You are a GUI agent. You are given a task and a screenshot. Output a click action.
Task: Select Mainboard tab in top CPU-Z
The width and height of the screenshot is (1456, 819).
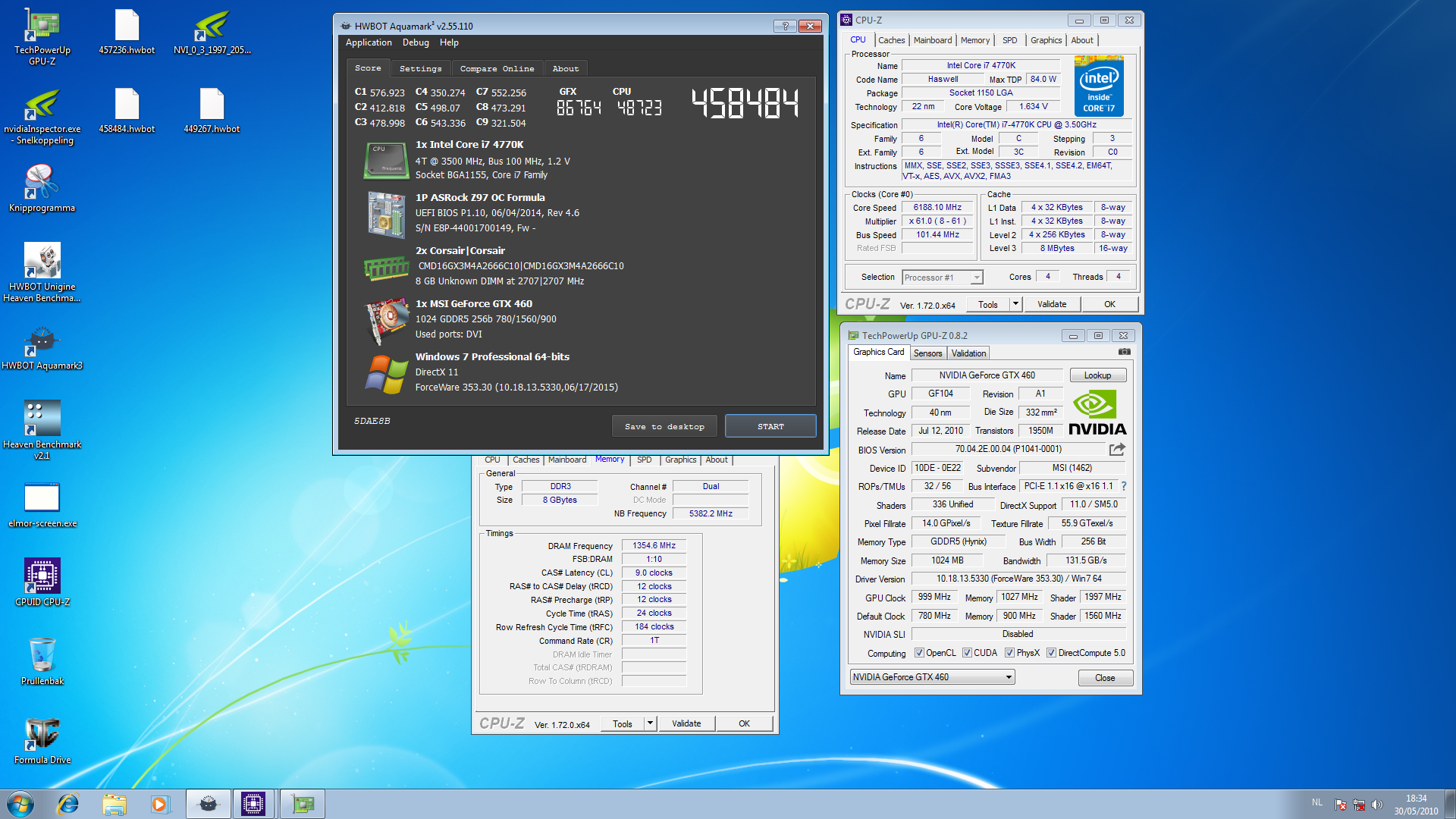click(x=932, y=40)
